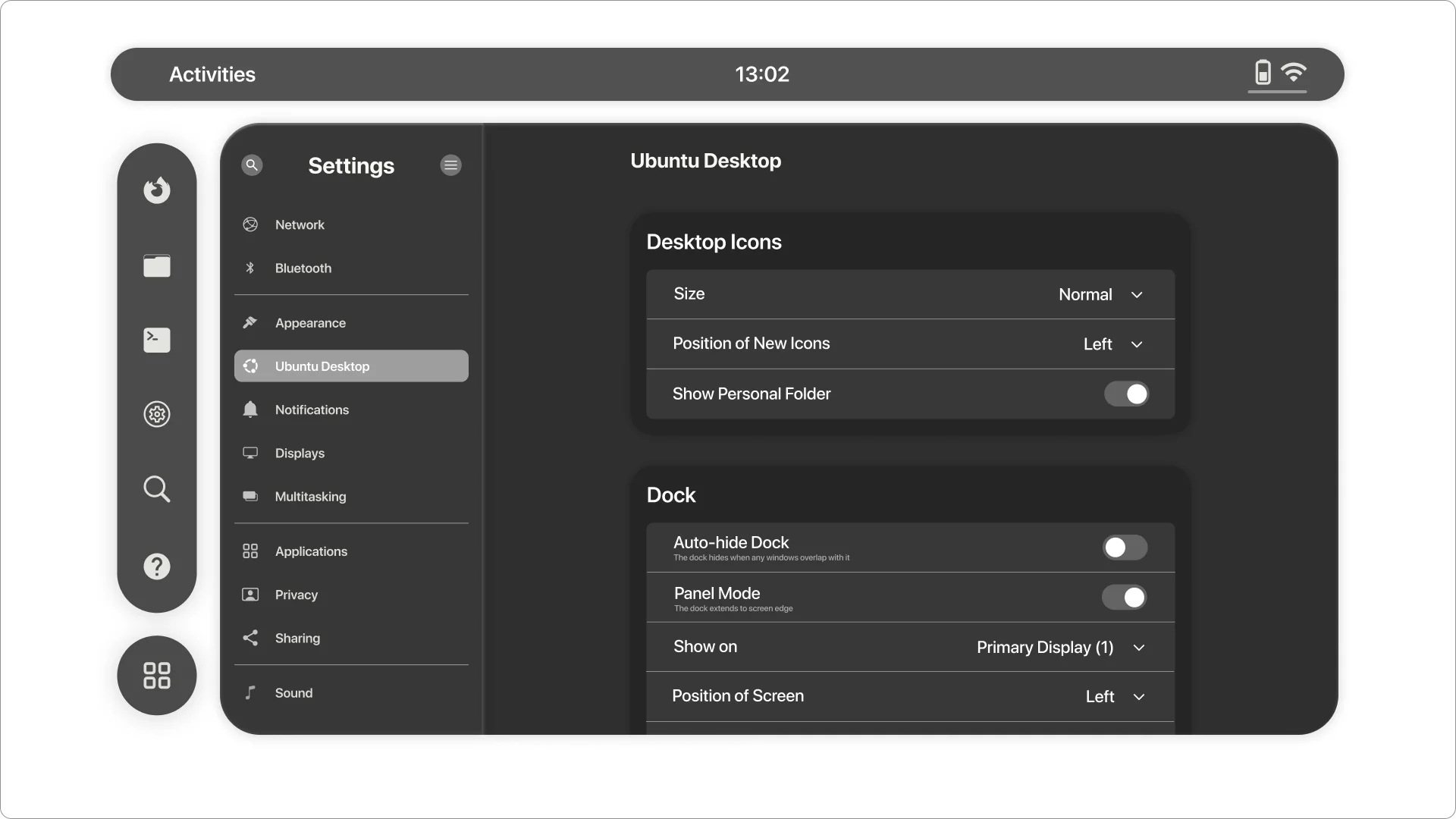Toggle Show Personal Folder switch

pyautogui.click(x=1126, y=394)
